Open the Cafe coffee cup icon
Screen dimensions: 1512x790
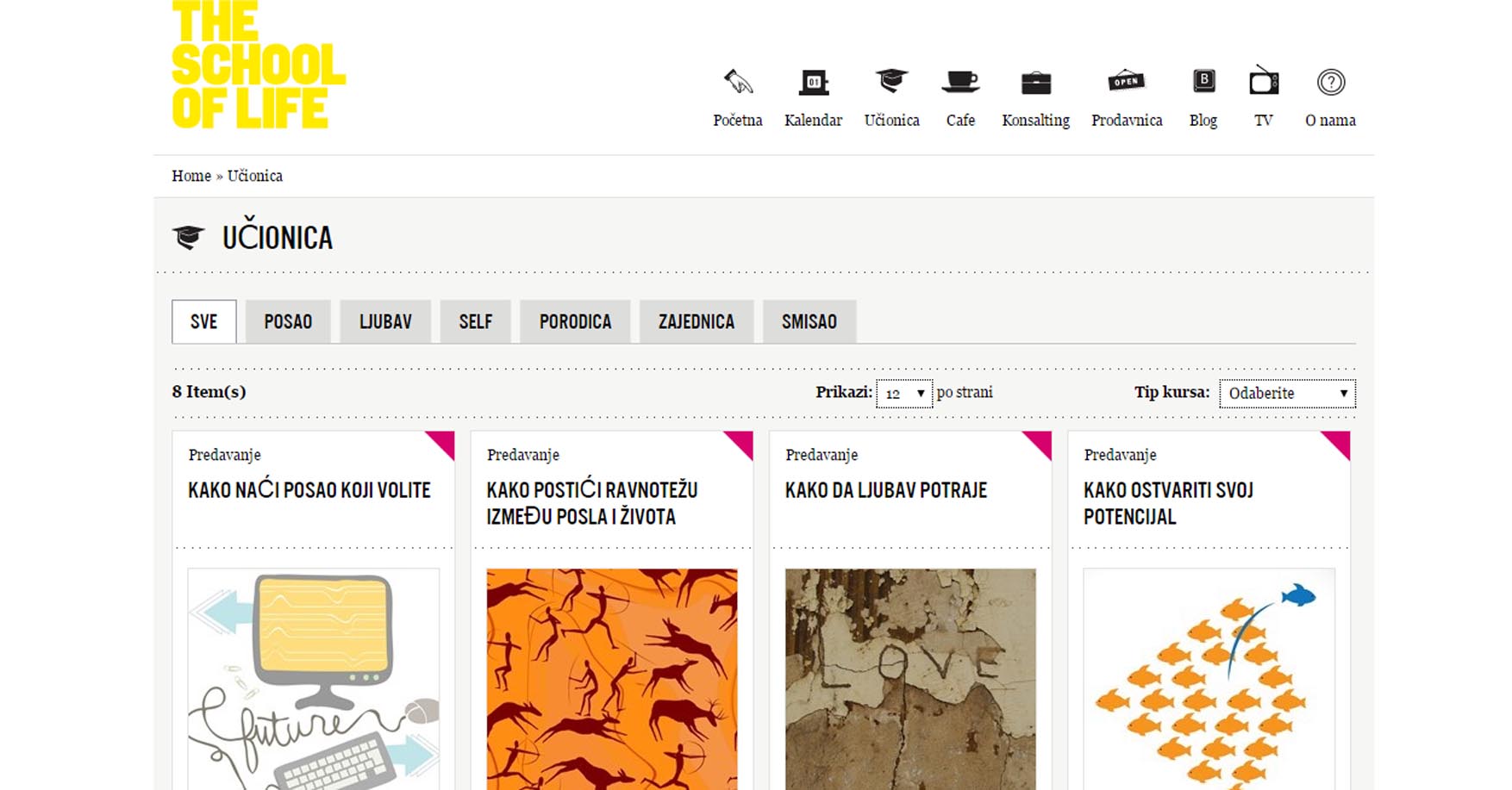pos(960,82)
